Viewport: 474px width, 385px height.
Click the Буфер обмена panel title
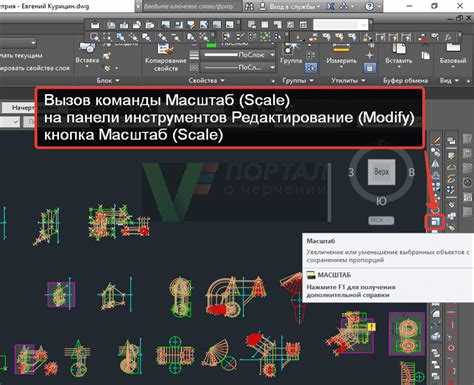[x=405, y=81]
